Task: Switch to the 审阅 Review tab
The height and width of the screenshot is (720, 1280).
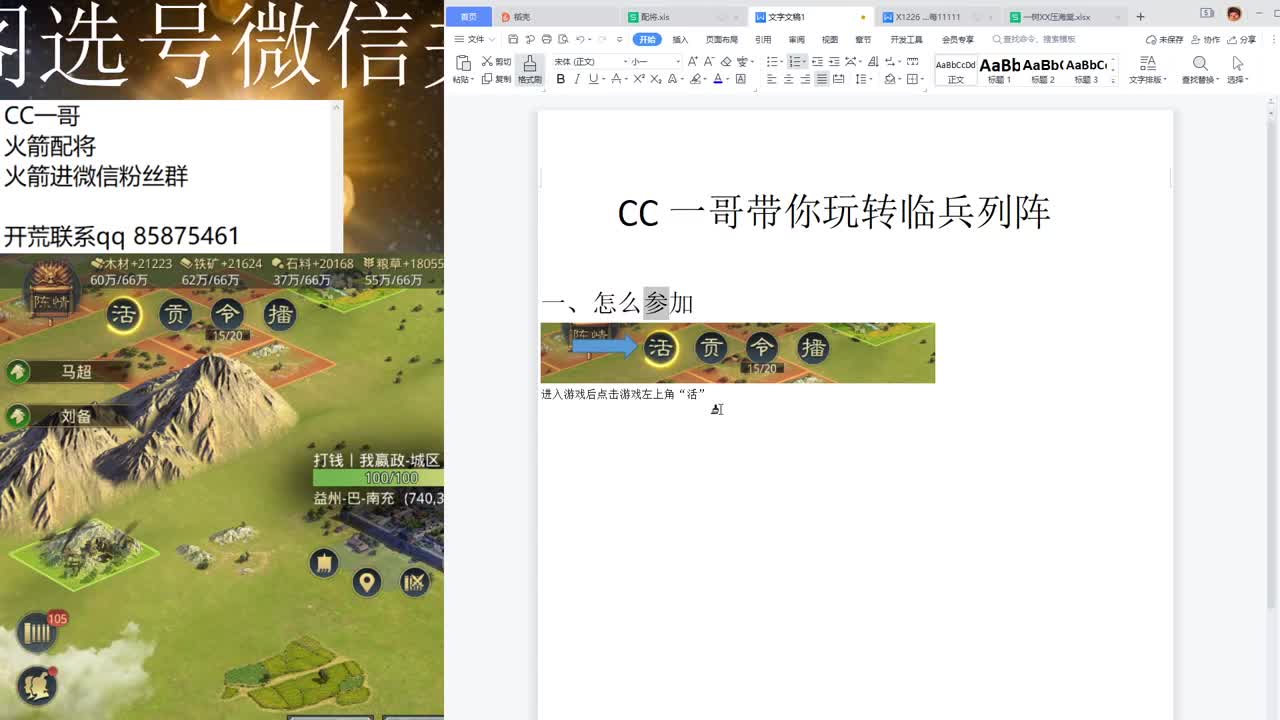Action: click(796, 39)
